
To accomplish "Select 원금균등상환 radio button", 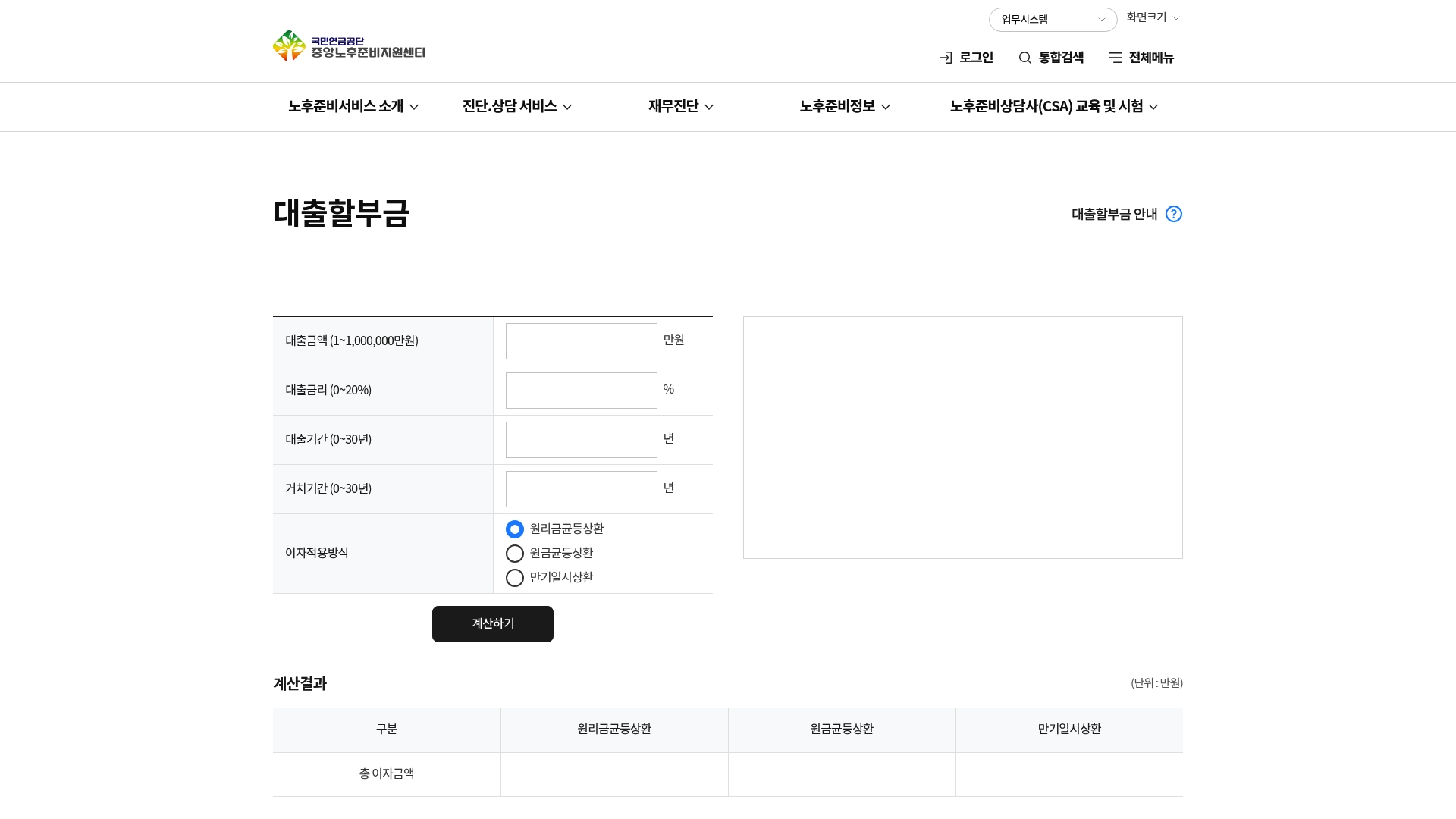I will pos(515,554).
